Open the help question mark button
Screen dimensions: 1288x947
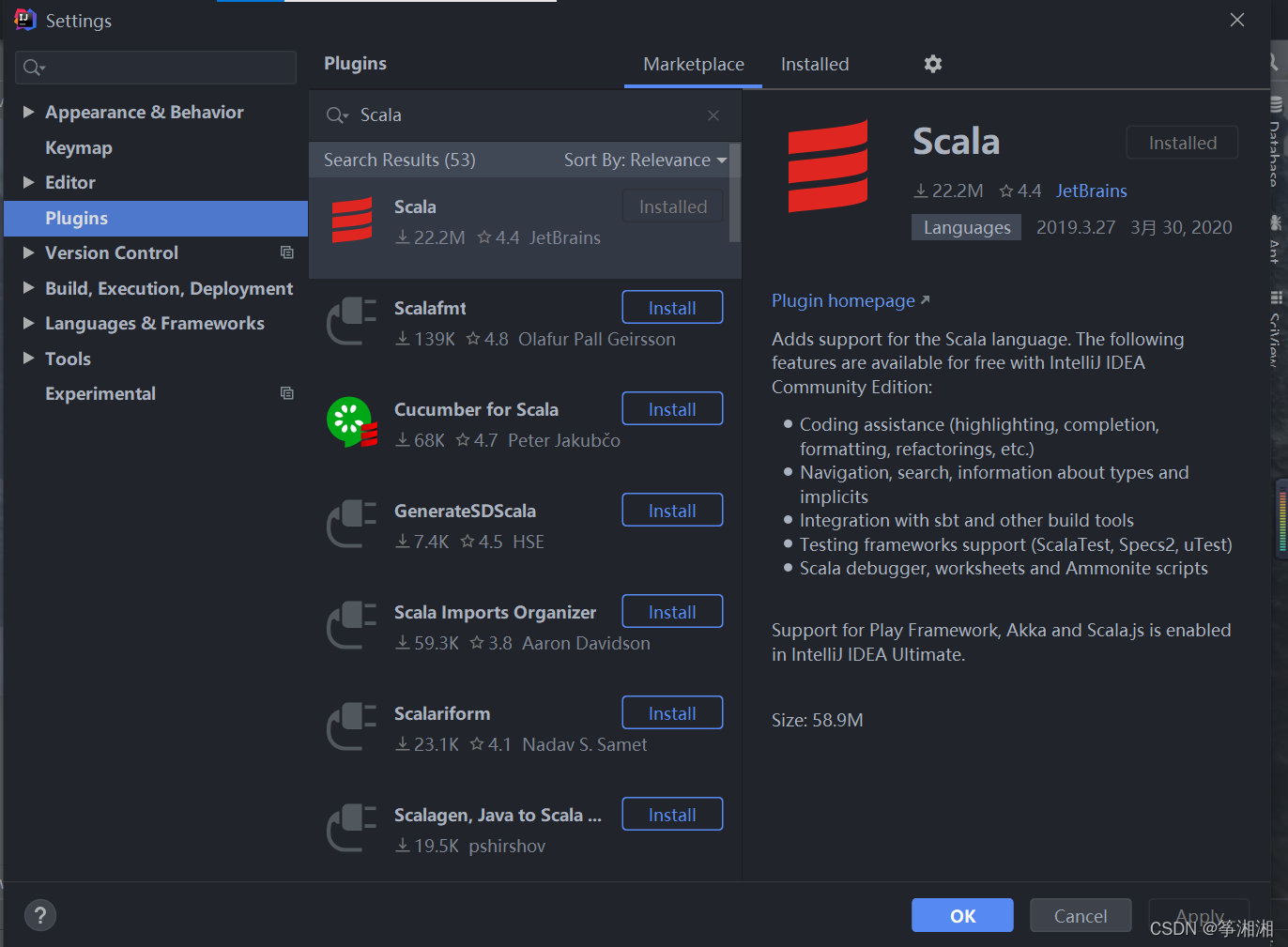click(x=40, y=915)
